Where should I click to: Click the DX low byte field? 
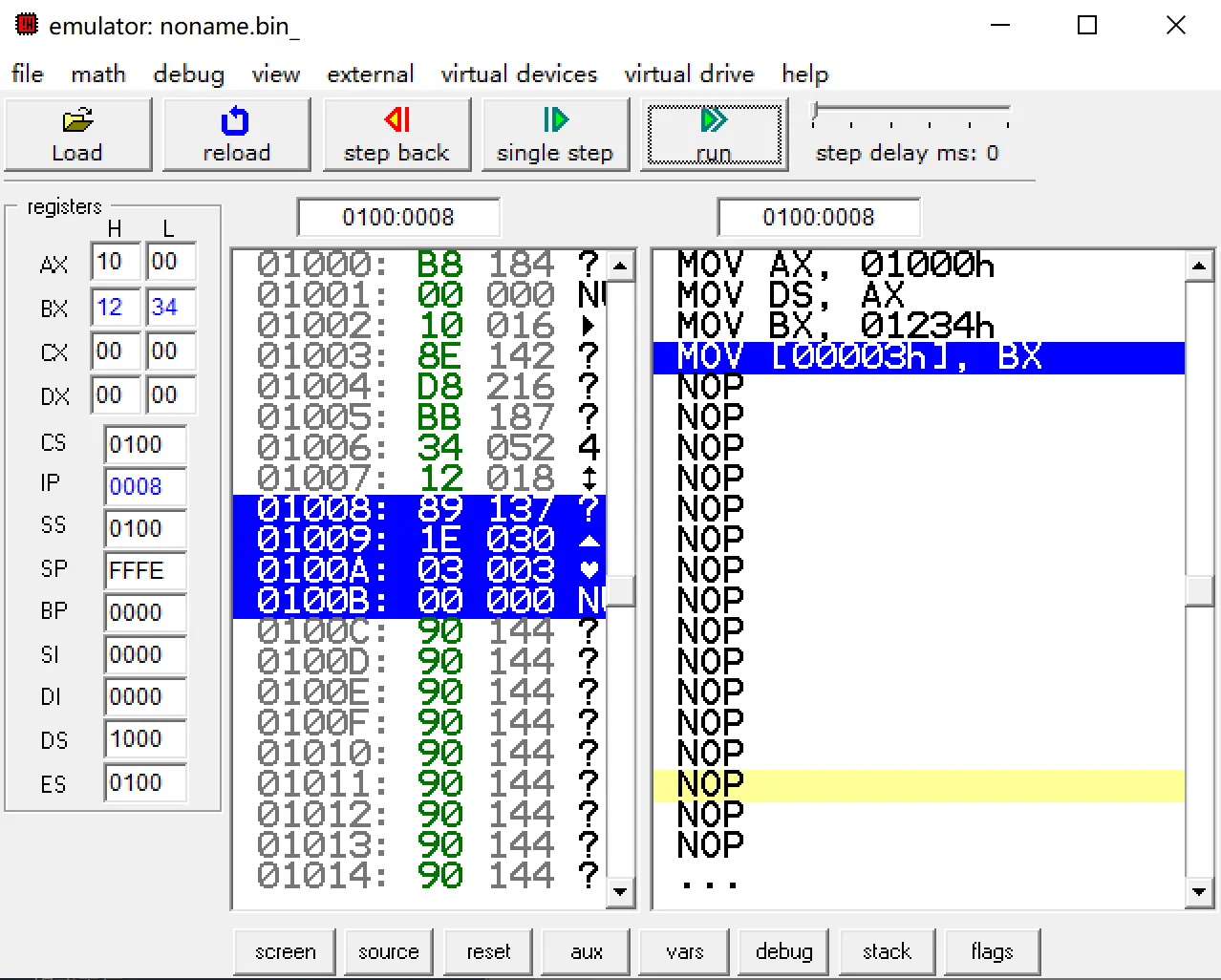[171, 395]
